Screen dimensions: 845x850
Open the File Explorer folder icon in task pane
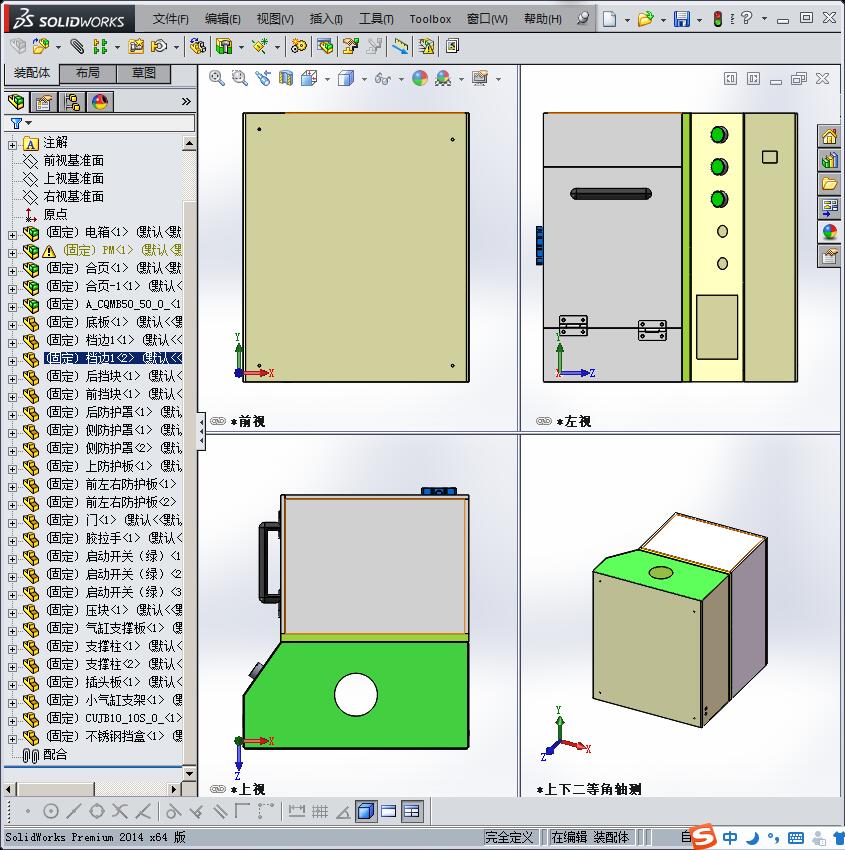tap(829, 184)
